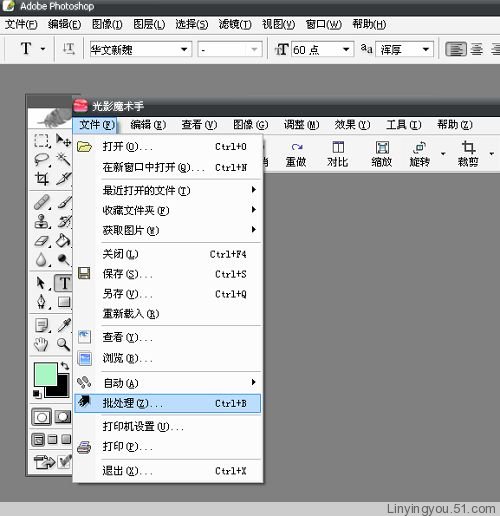500x516 pixels.
Task: Select the Hand tool
Action: coord(42,344)
